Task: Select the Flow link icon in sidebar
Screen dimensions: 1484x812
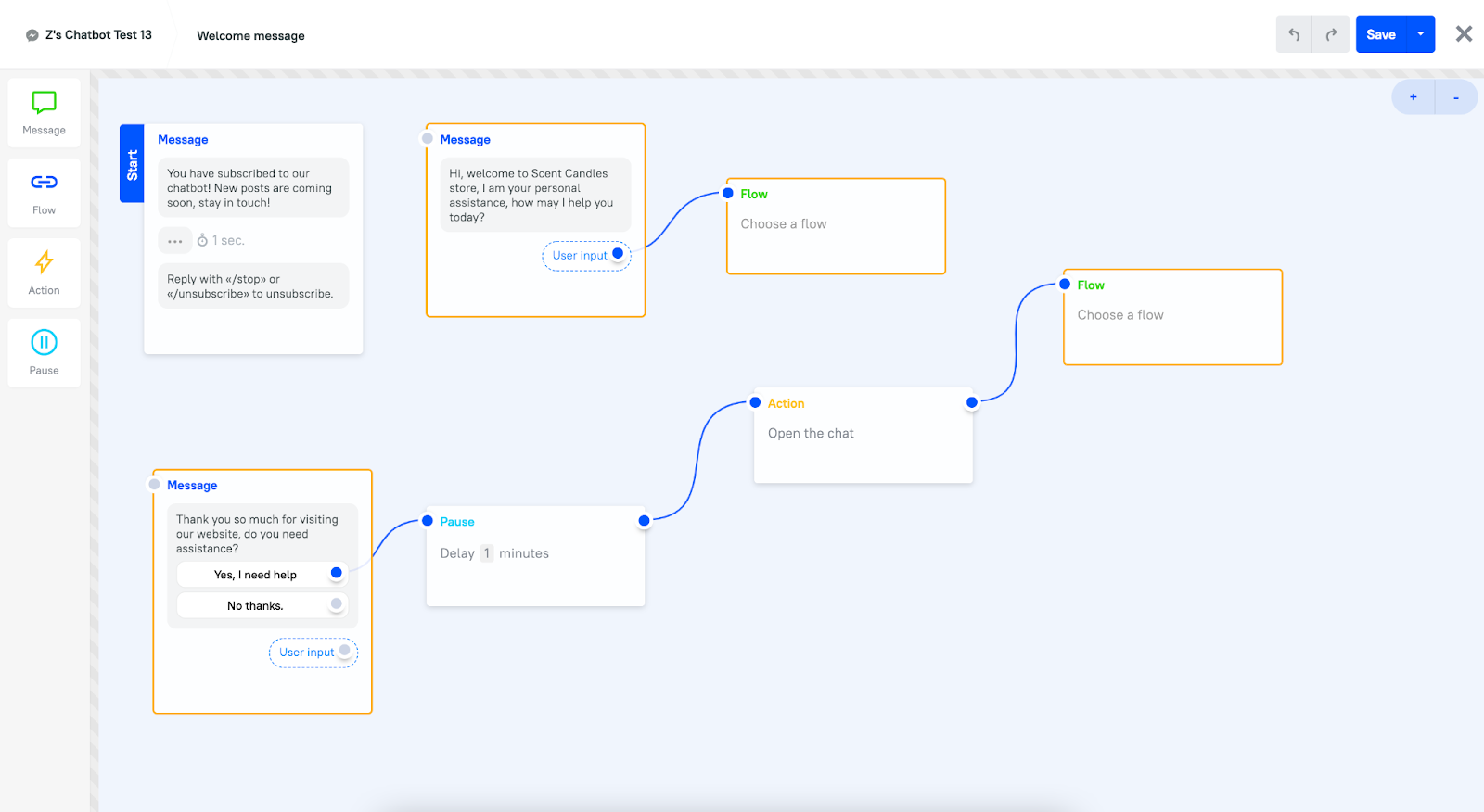Action: 44,183
